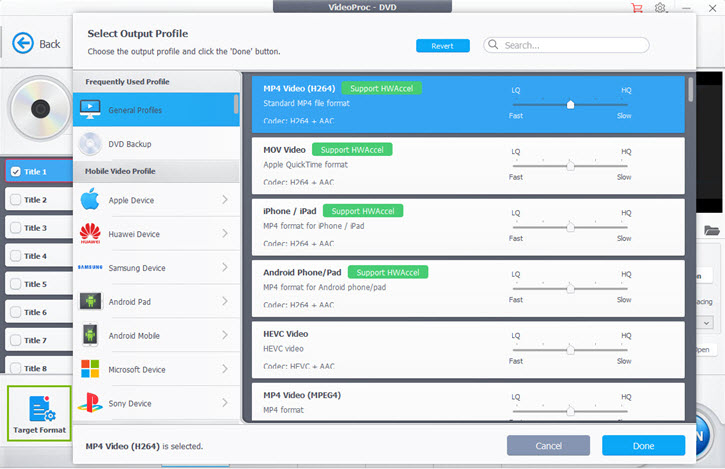
Task: Expand the Android Pad category arrow
Action: (224, 302)
